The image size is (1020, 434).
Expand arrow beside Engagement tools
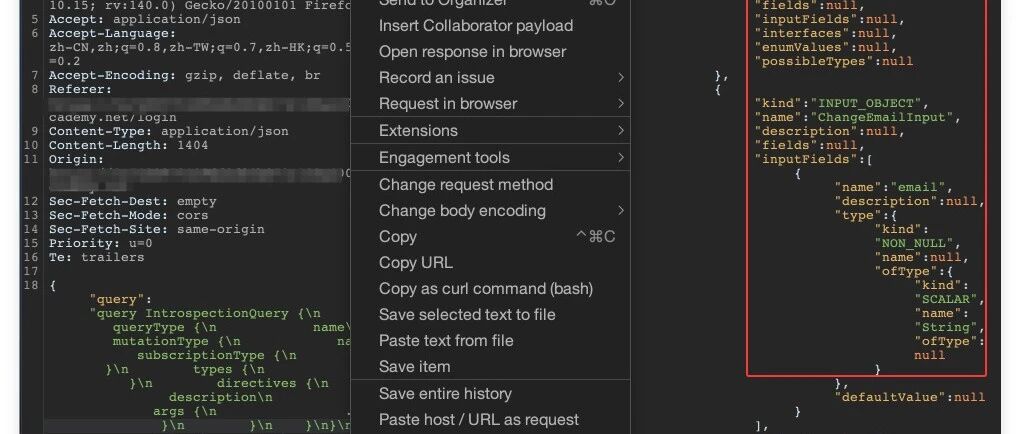pyautogui.click(x=621, y=157)
